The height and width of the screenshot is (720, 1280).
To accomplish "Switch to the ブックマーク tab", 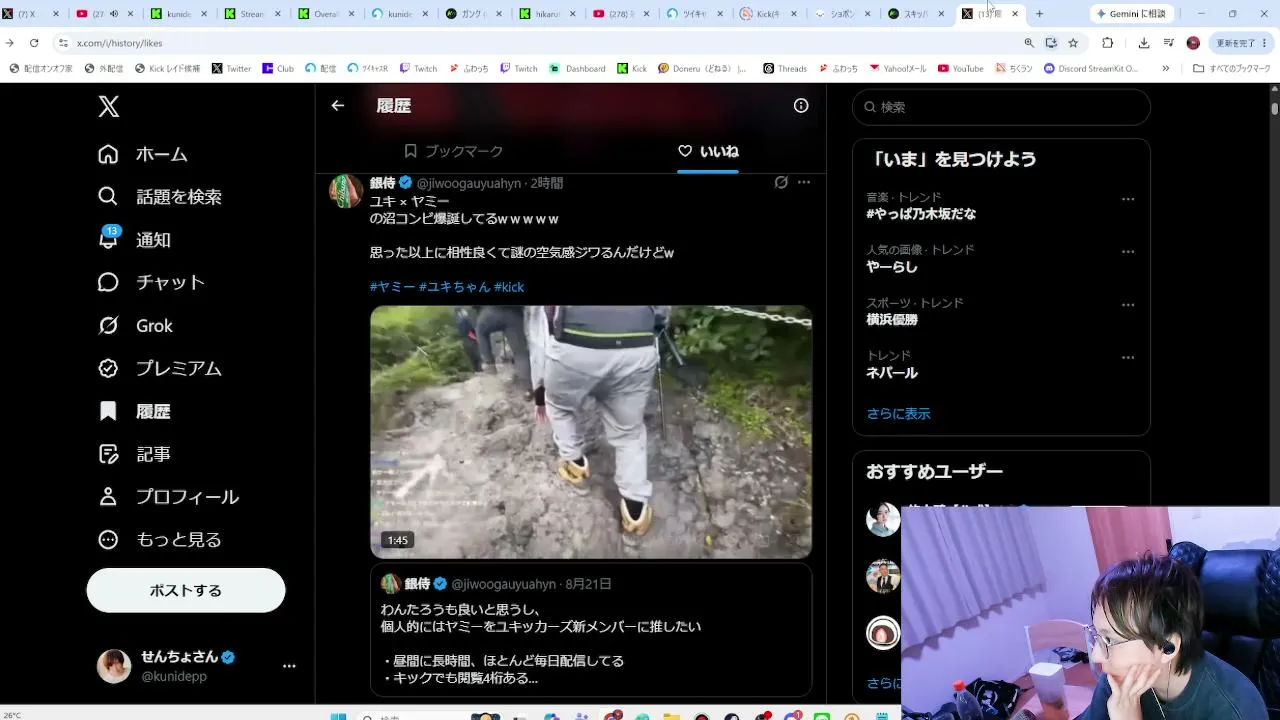I will [453, 151].
